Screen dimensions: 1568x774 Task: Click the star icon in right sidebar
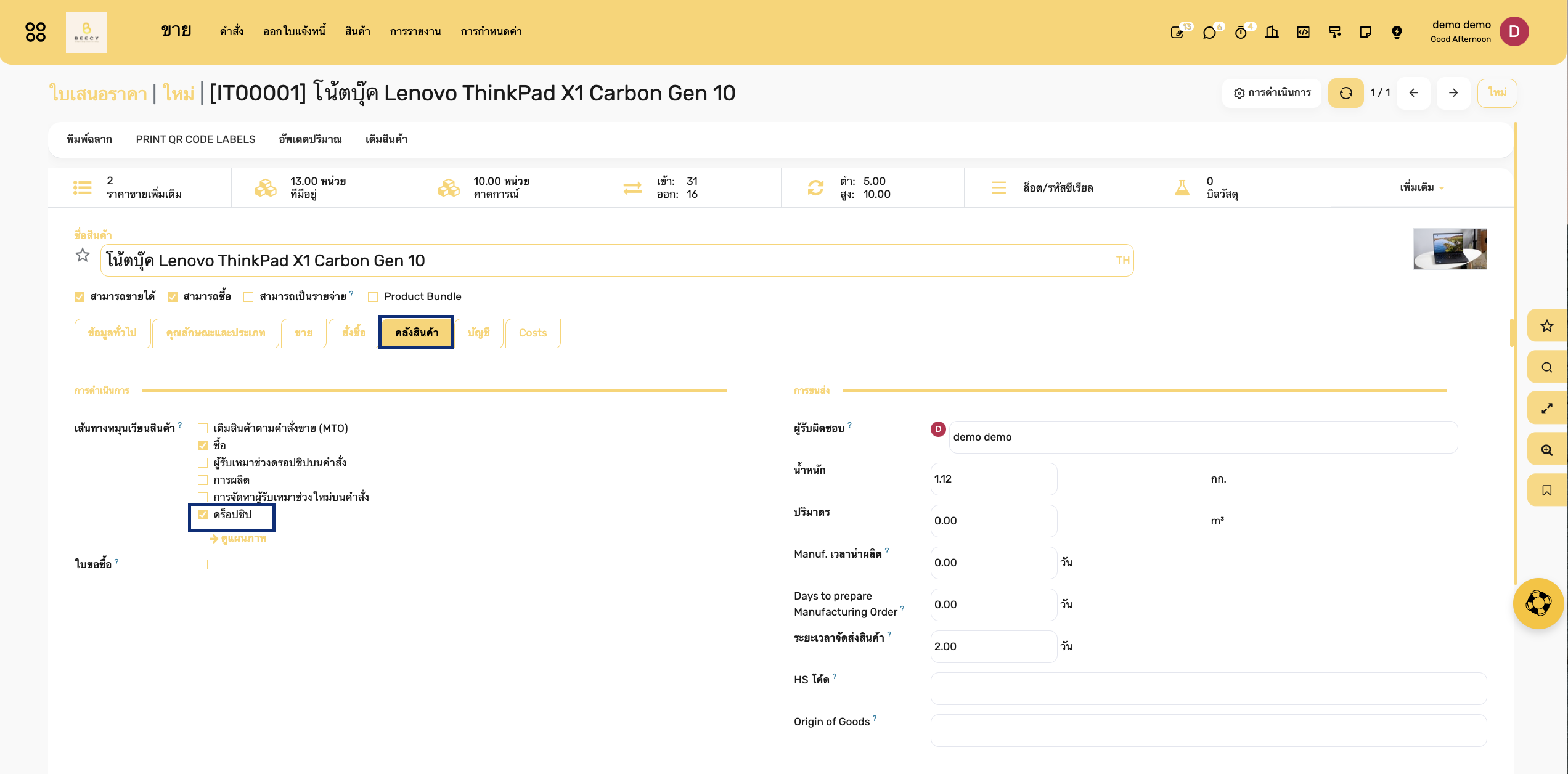click(1547, 326)
